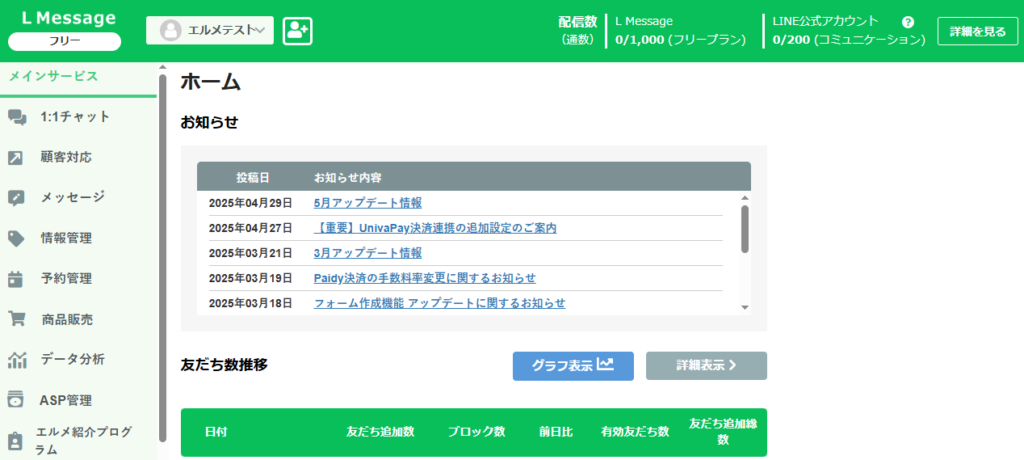Click the 詳細表示 button
This screenshot has height=460, width=1024.
(706, 366)
